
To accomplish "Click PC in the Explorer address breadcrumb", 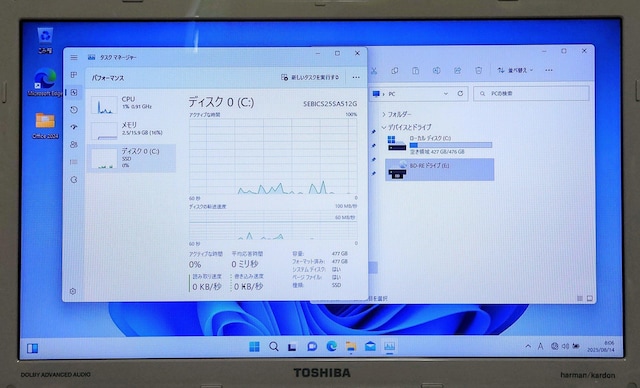I will click(x=392, y=94).
